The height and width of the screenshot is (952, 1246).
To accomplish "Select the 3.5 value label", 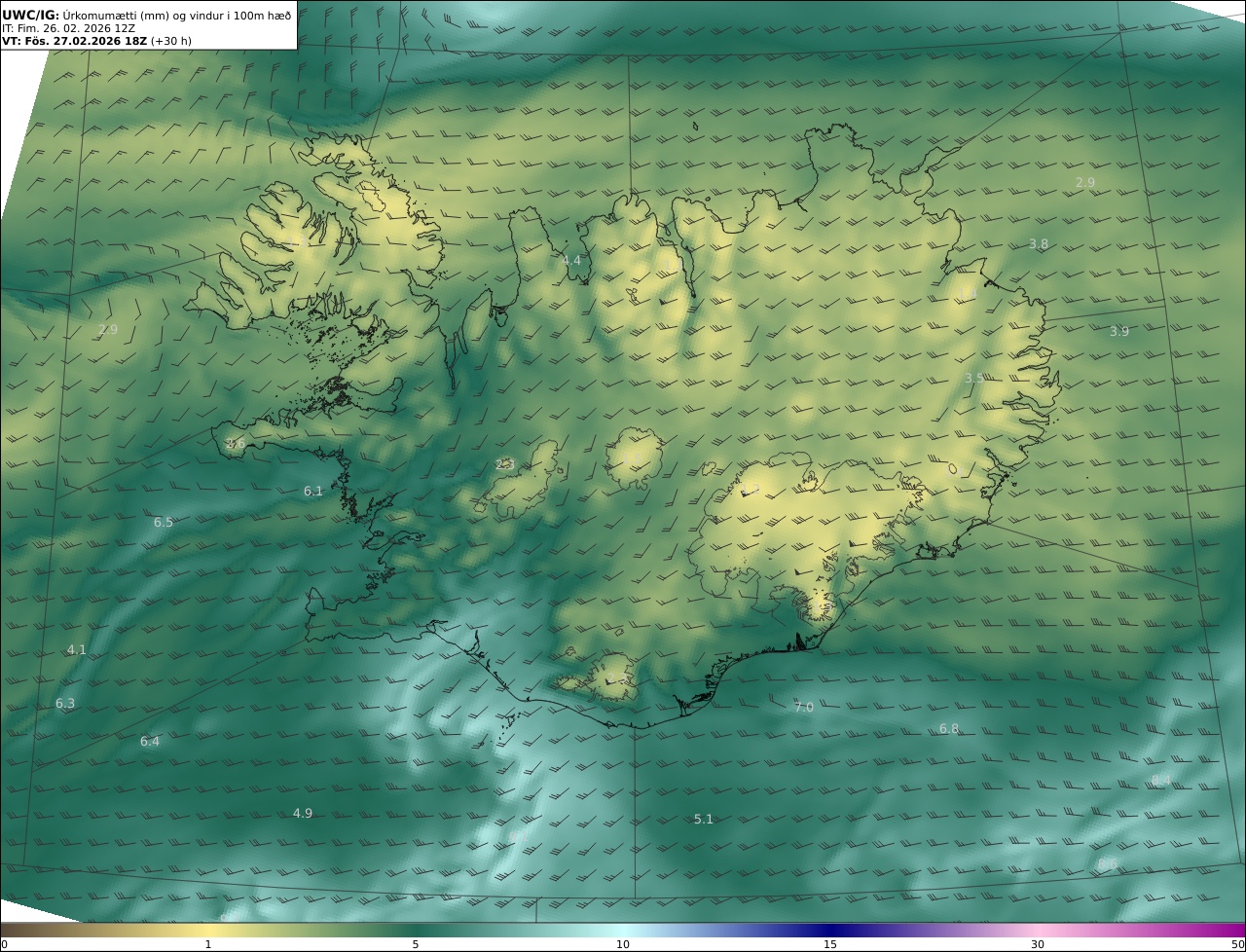I will click(x=973, y=379).
